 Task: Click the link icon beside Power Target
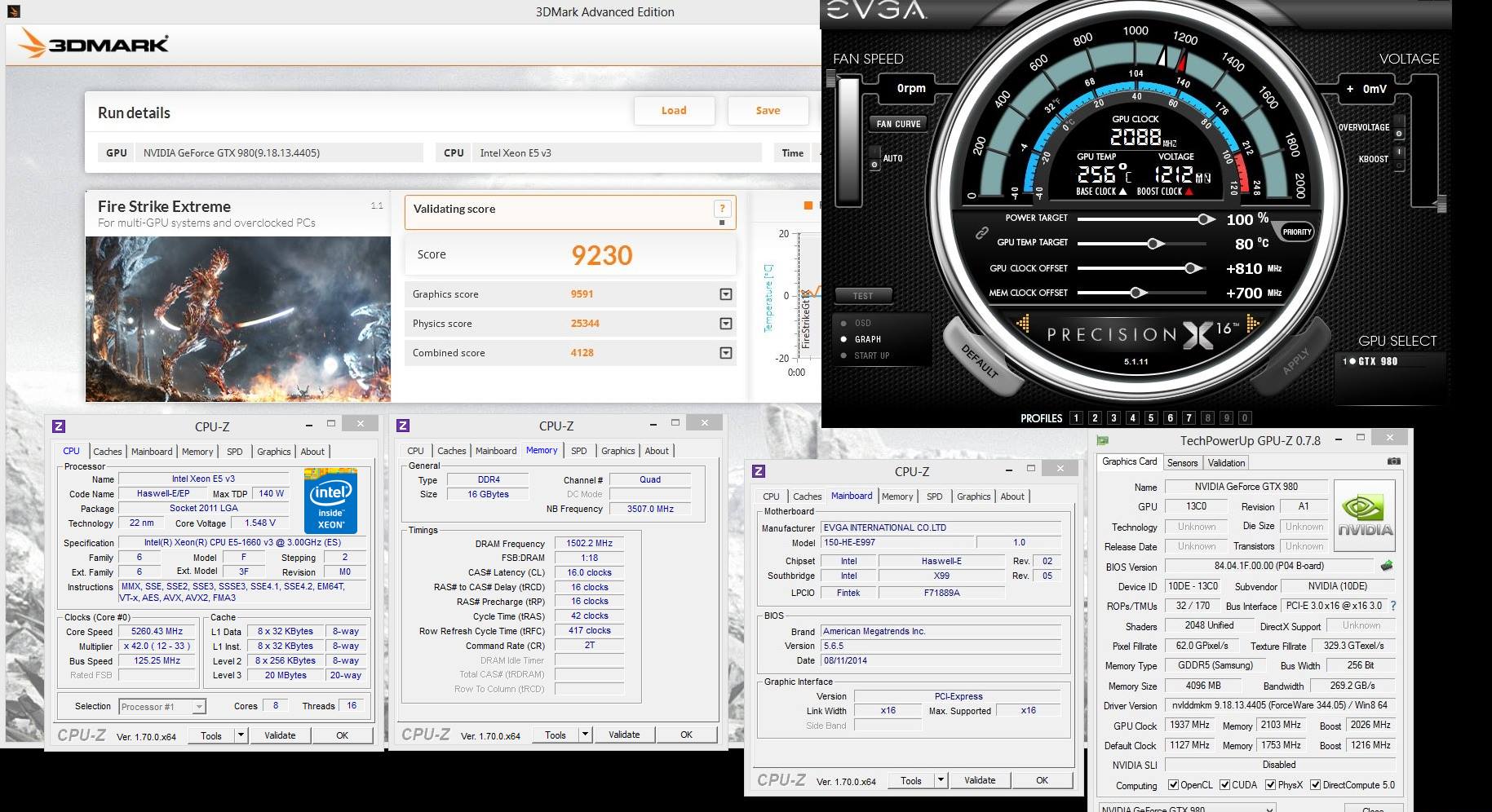pyautogui.click(x=982, y=233)
